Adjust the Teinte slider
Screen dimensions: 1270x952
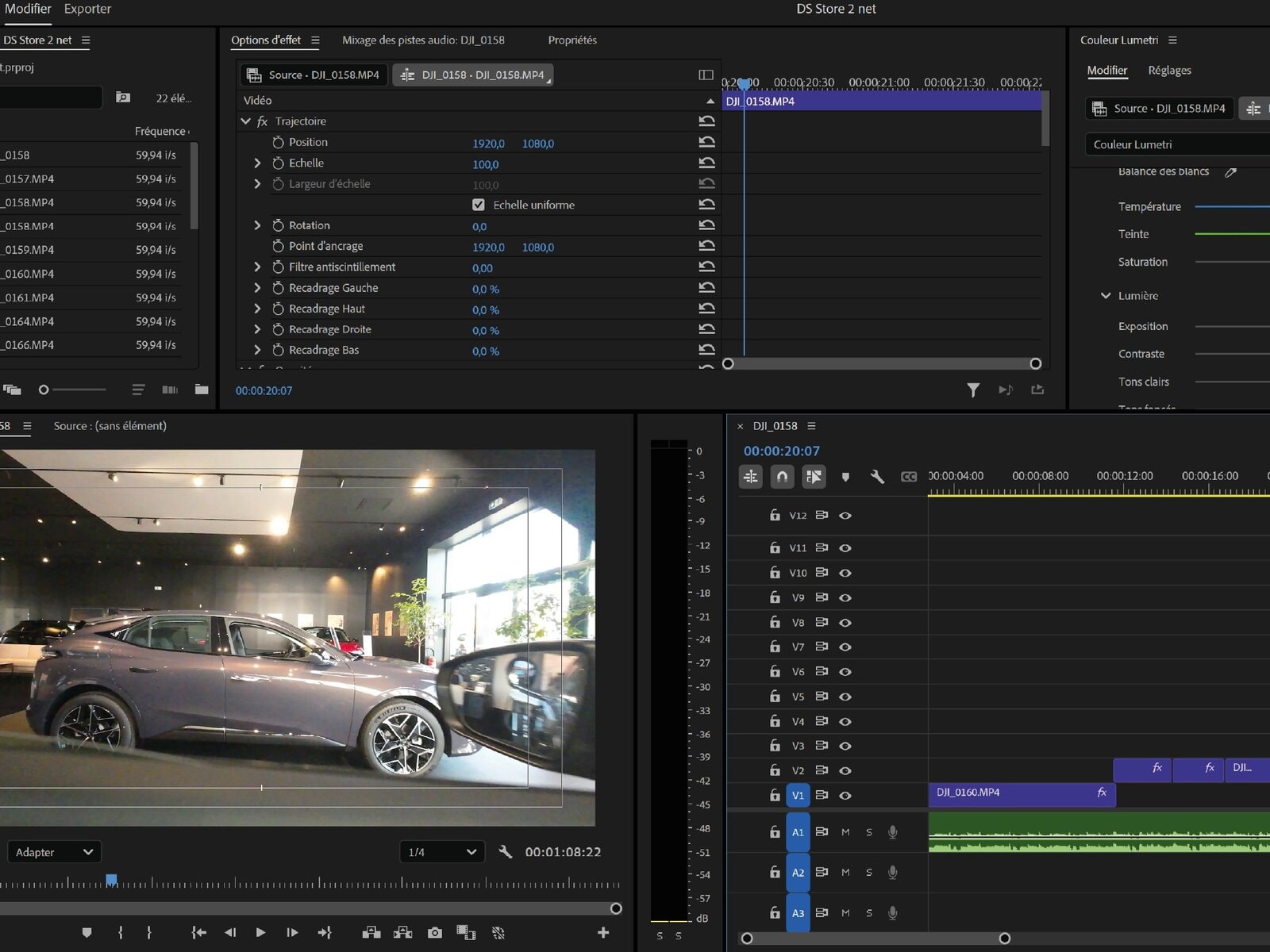point(1232,234)
